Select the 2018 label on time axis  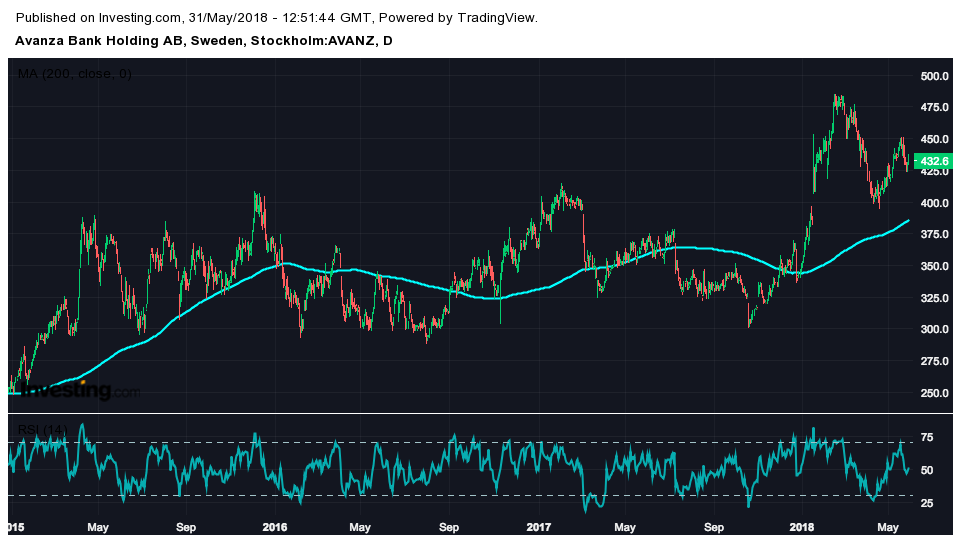pyautogui.click(x=802, y=526)
